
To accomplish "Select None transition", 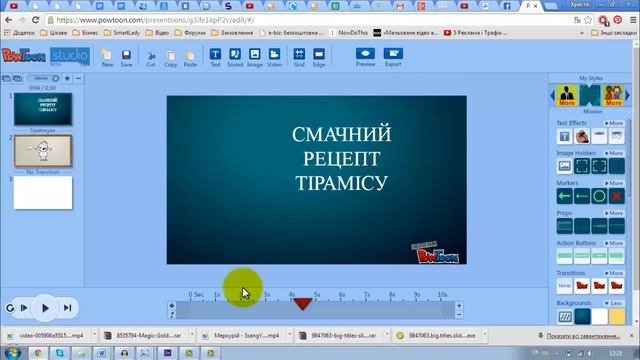I will click(x=564, y=286).
